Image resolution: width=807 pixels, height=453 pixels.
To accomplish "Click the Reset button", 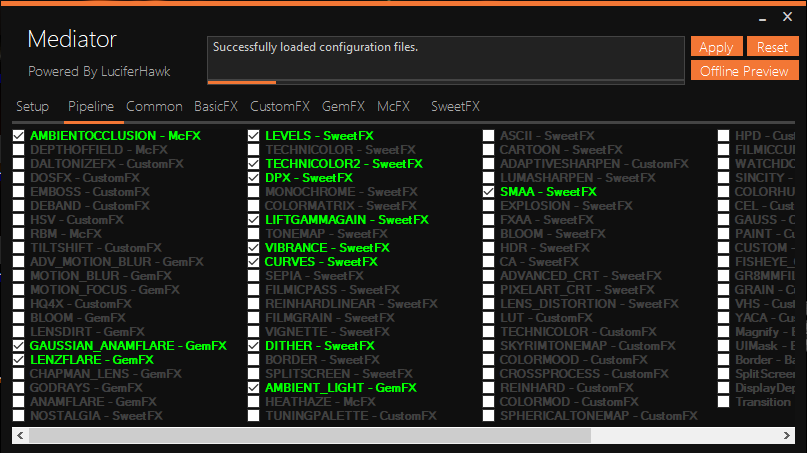I will (773, 47).
